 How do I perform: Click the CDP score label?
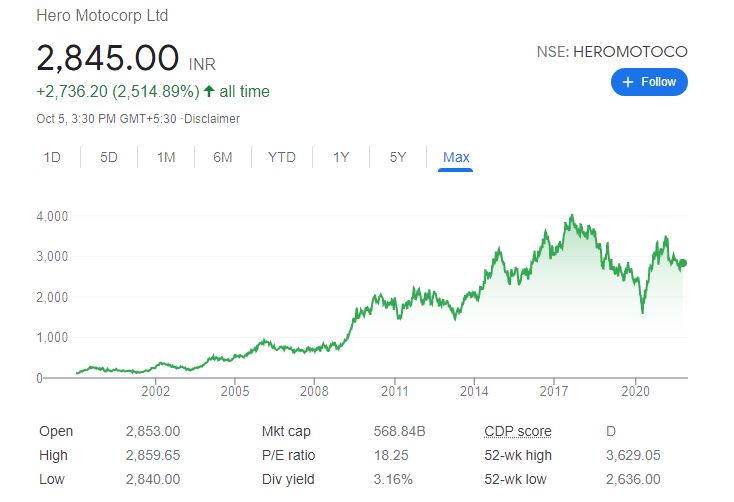[517, 431]
